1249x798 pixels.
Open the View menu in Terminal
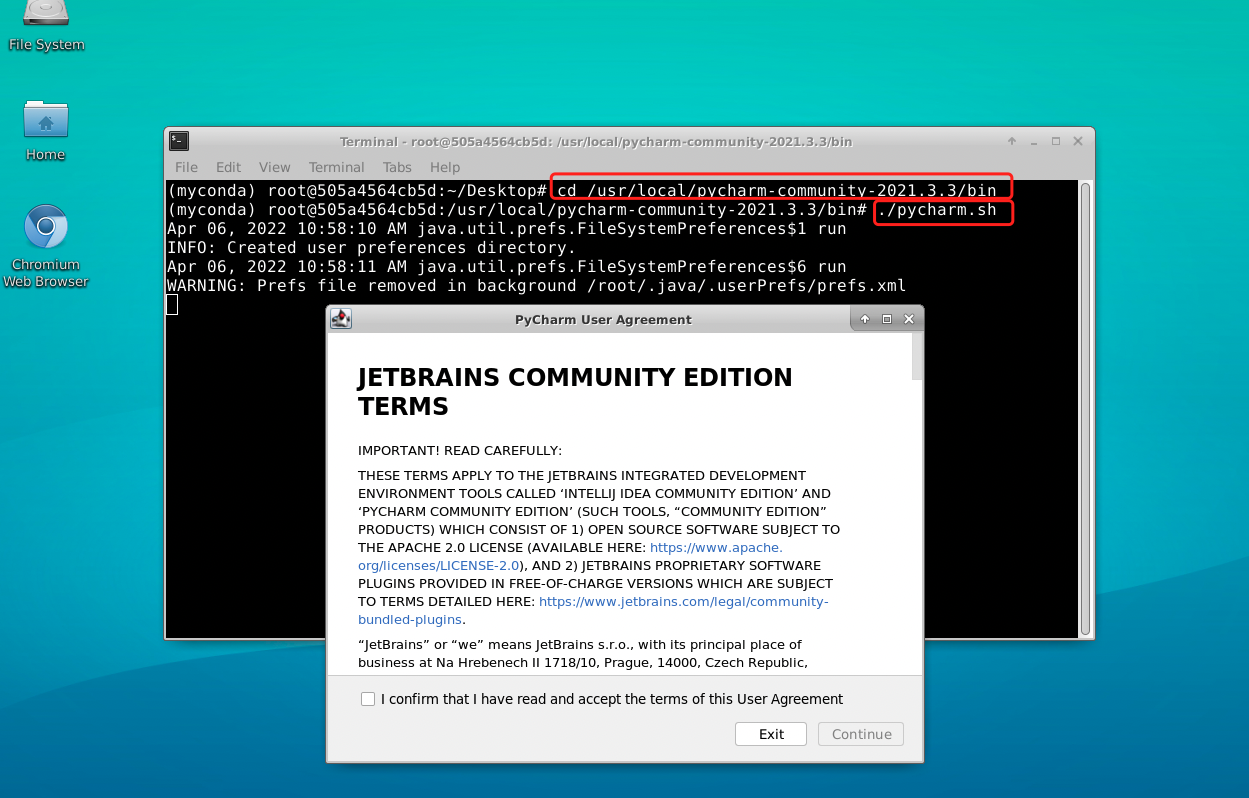pyautogui.click(x=274, y=167)
